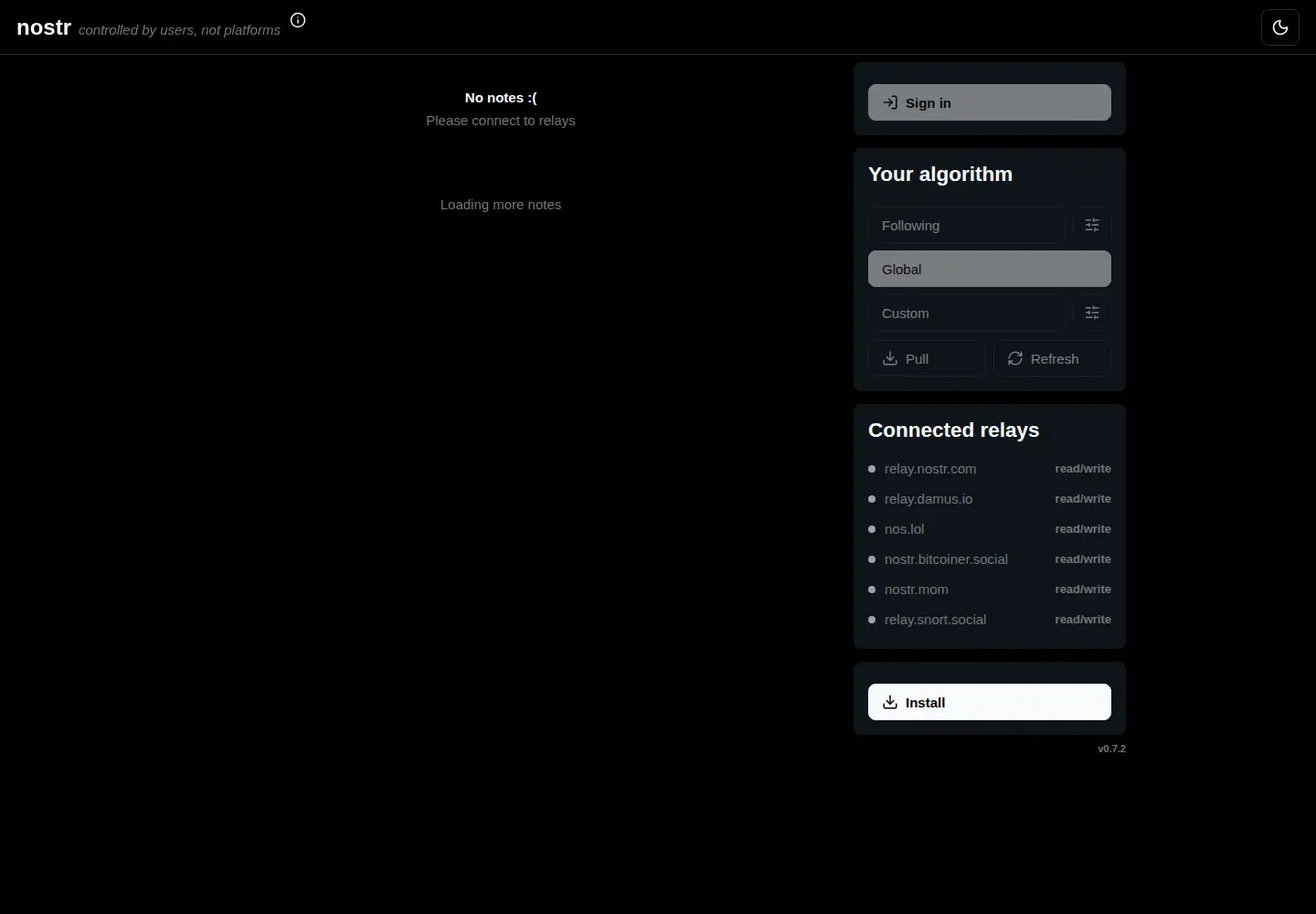Viewport: 1316px width, 914px height.
Task: Select the Global algorithm
Action: click(990, 269)
